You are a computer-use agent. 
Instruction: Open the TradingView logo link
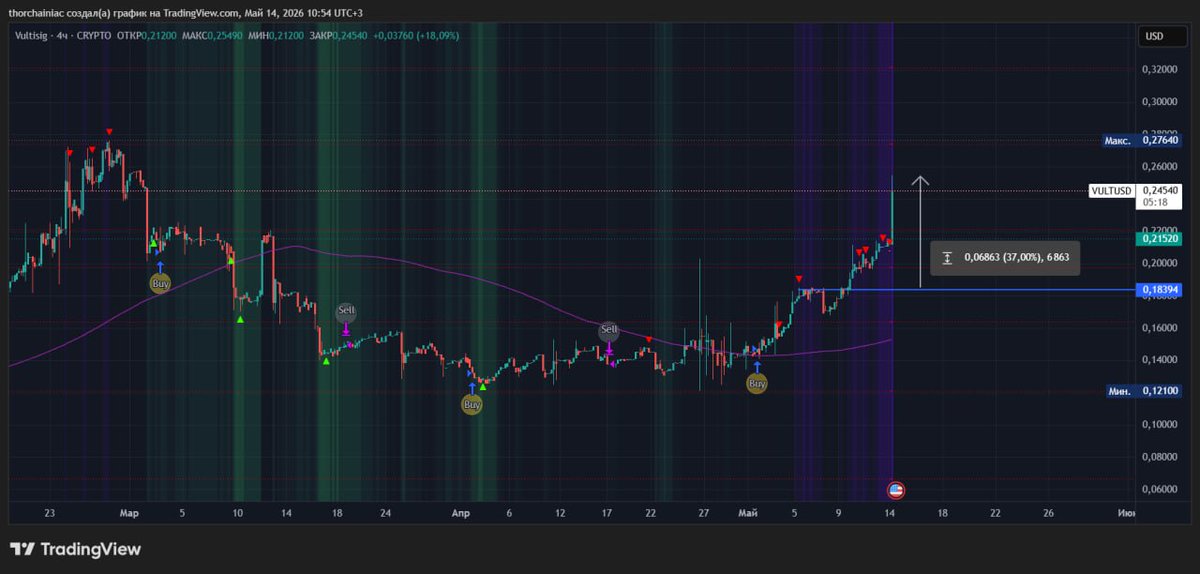pos(75,549)
